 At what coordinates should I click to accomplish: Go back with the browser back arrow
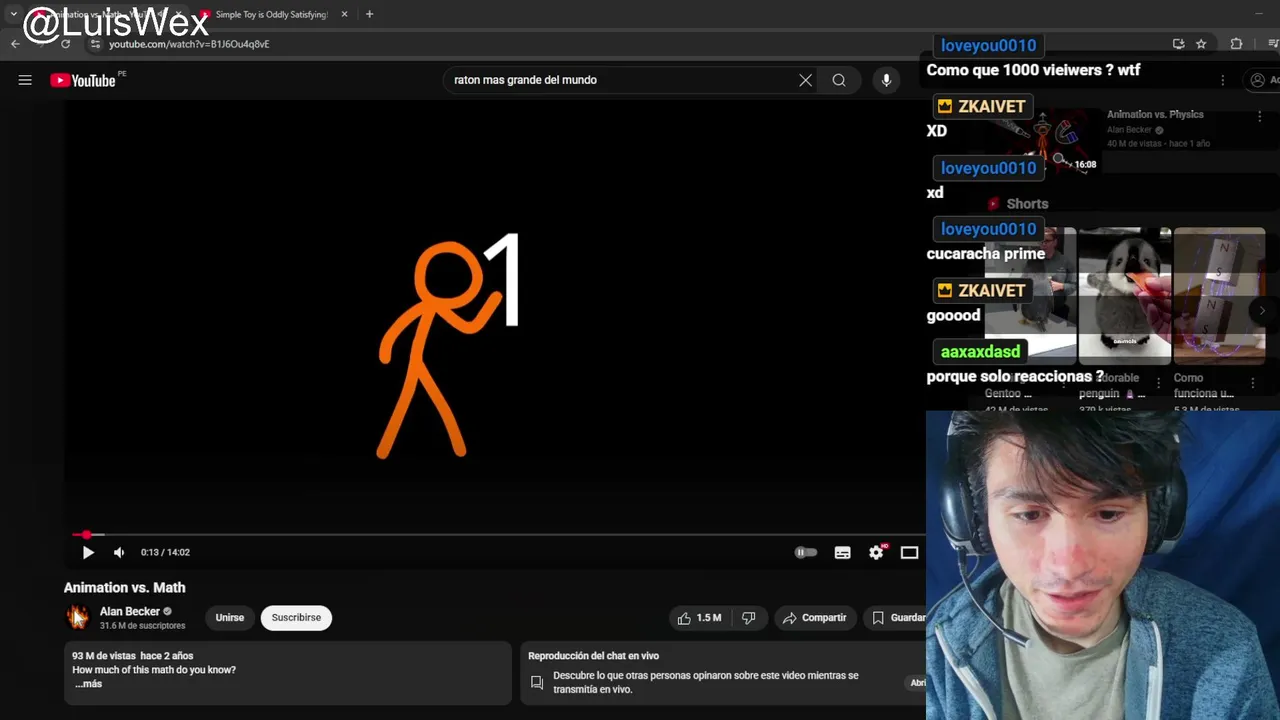(x=15, y=44)
